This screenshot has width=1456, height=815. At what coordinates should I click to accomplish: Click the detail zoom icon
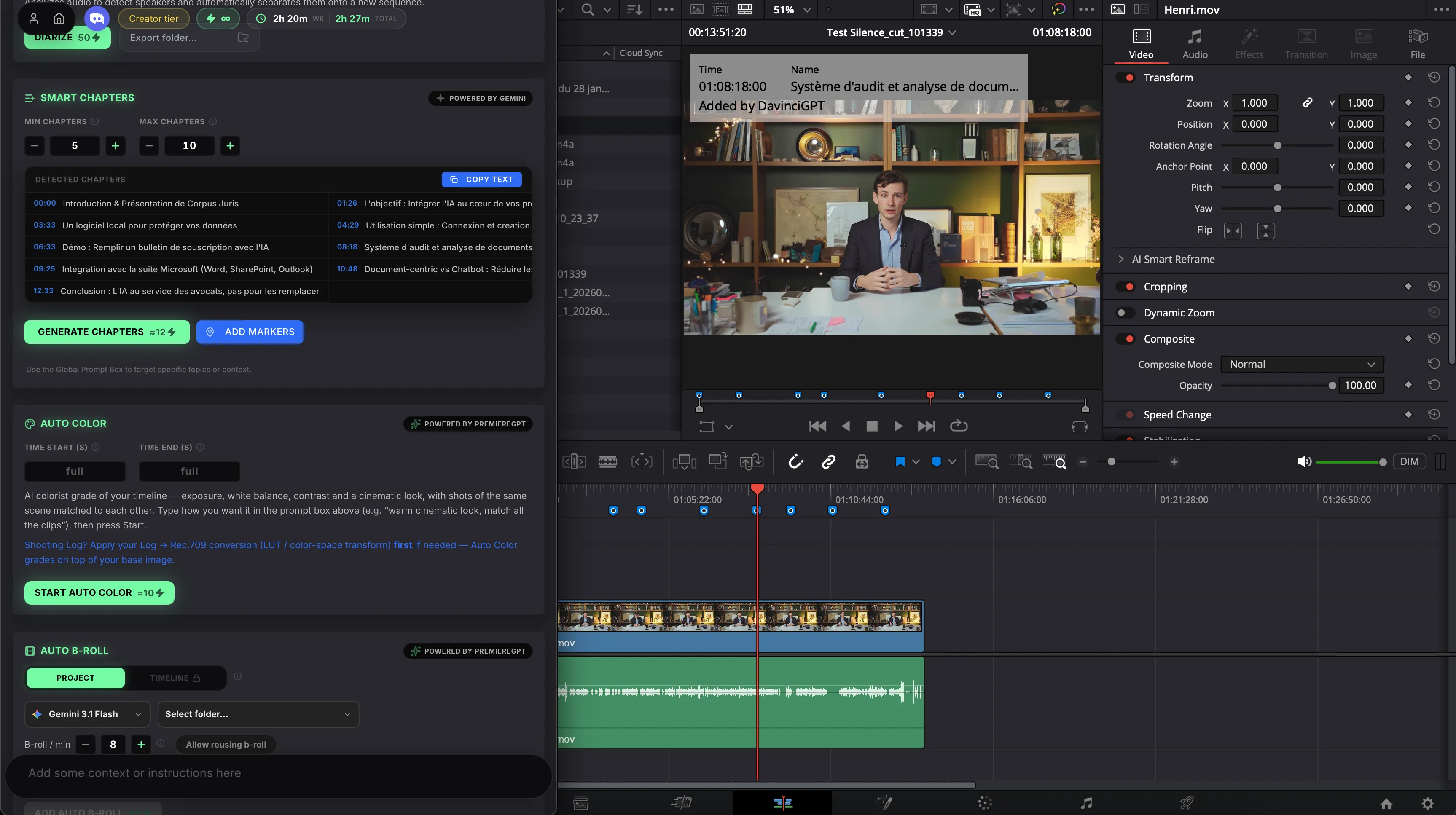(x=1021, y=462)
